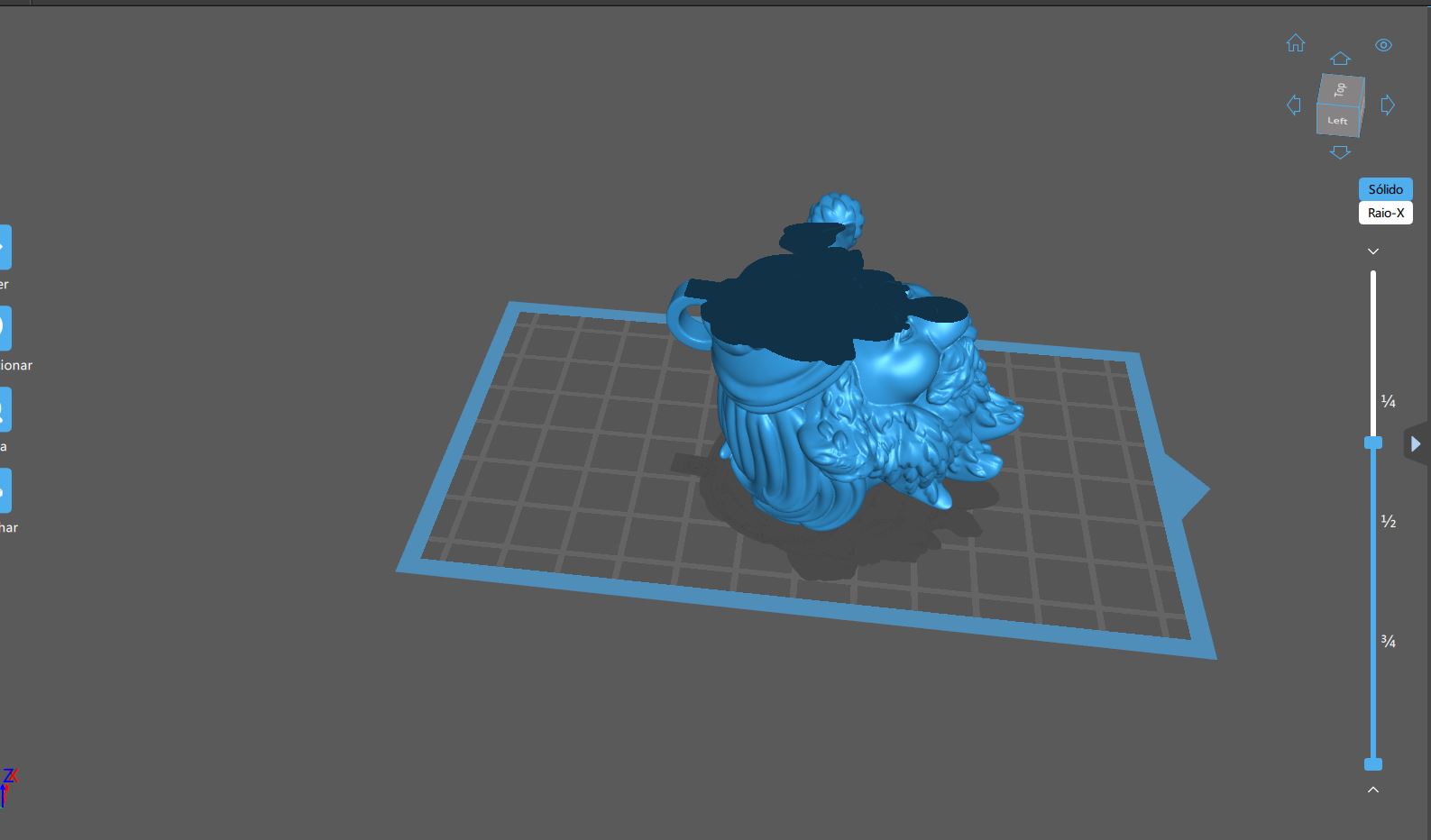The height and width of the screenshot is (840, 1431).
Task: Rotate the view with the right arrow
Action: [x=1388, y=105]
